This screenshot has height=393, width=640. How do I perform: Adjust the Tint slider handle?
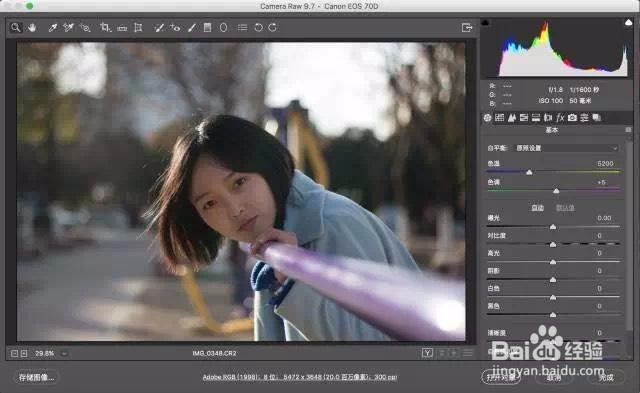556,191
